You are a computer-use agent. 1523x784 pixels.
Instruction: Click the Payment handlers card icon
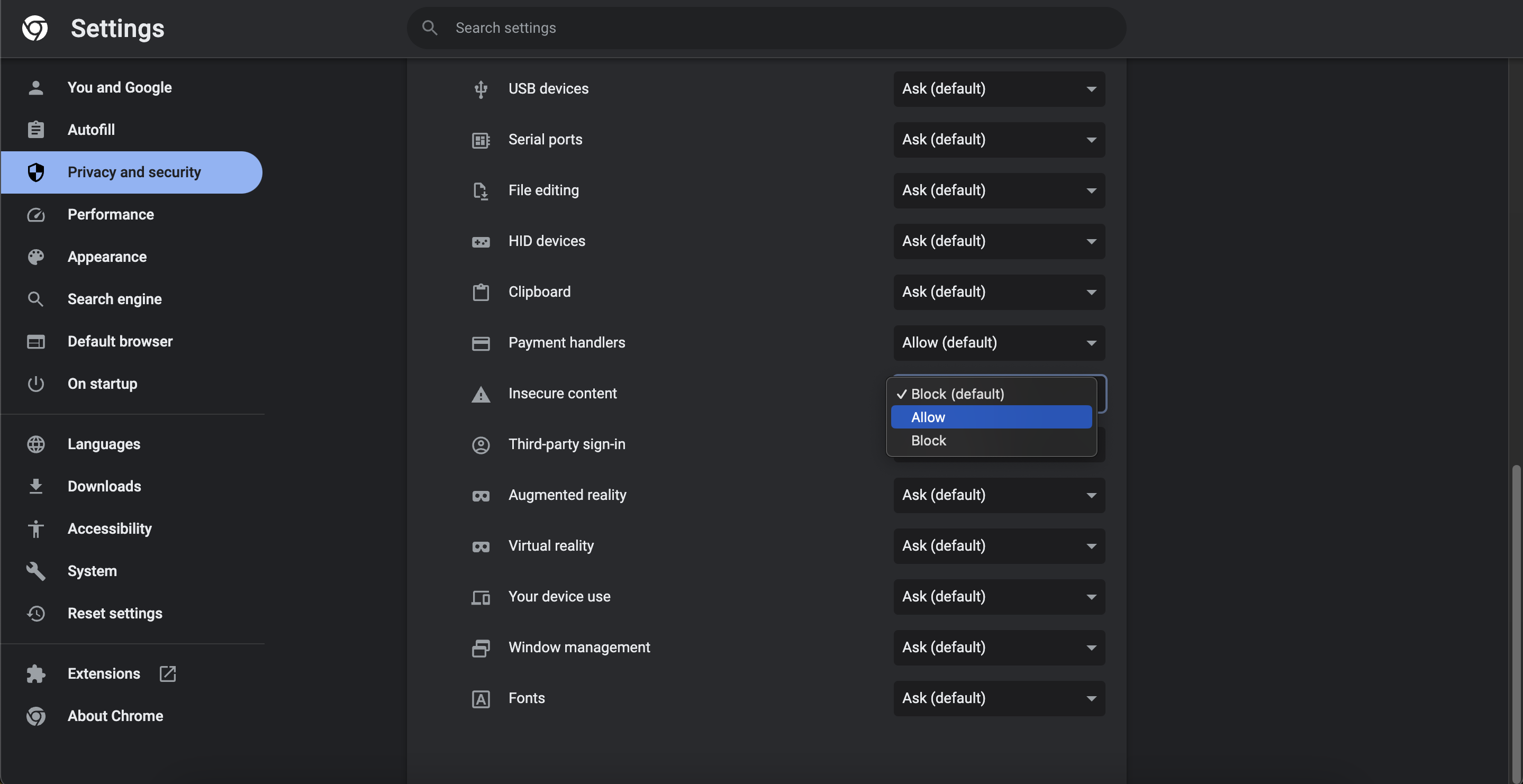click(481, 343)
